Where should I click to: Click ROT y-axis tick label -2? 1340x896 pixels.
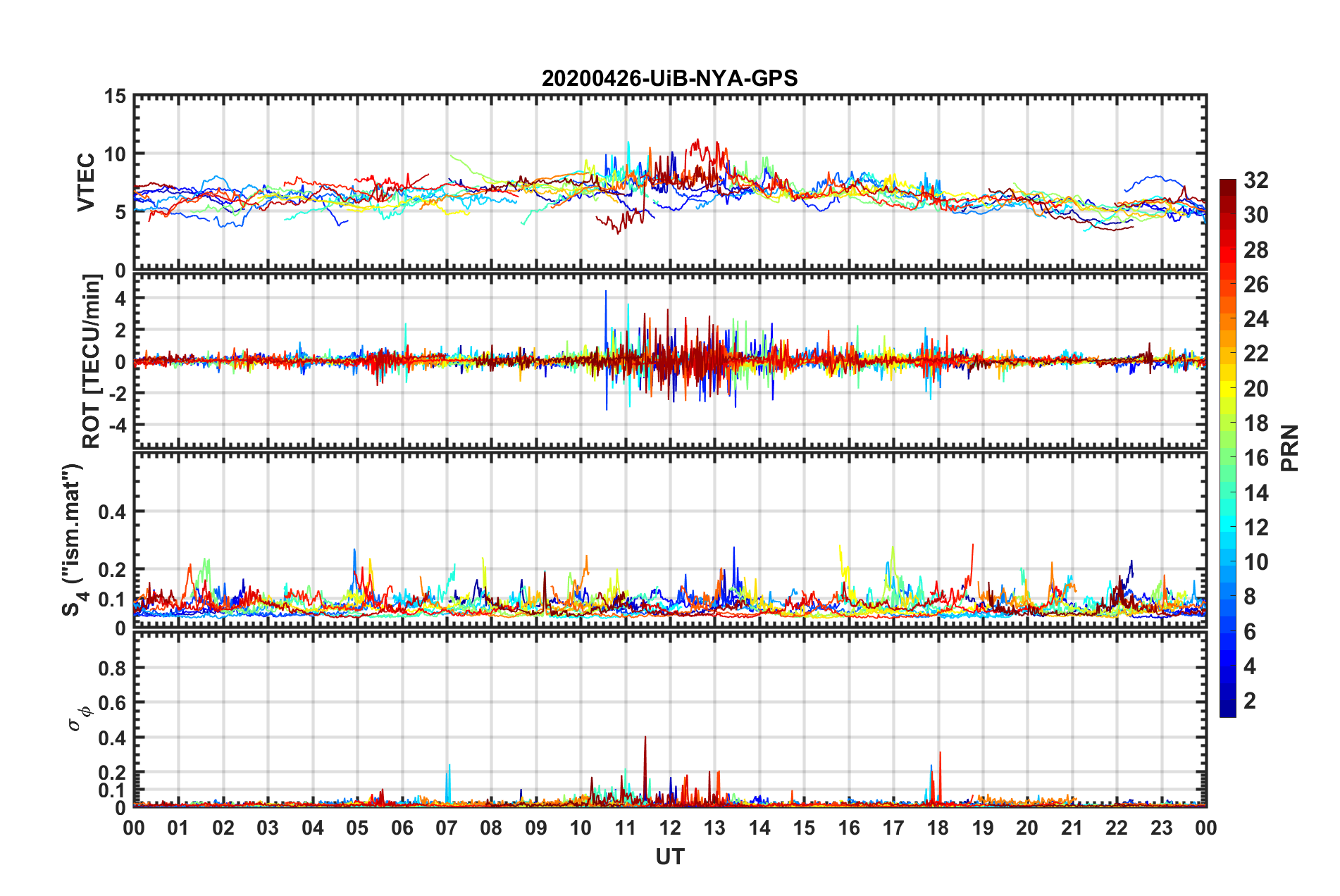coord(117,393)
